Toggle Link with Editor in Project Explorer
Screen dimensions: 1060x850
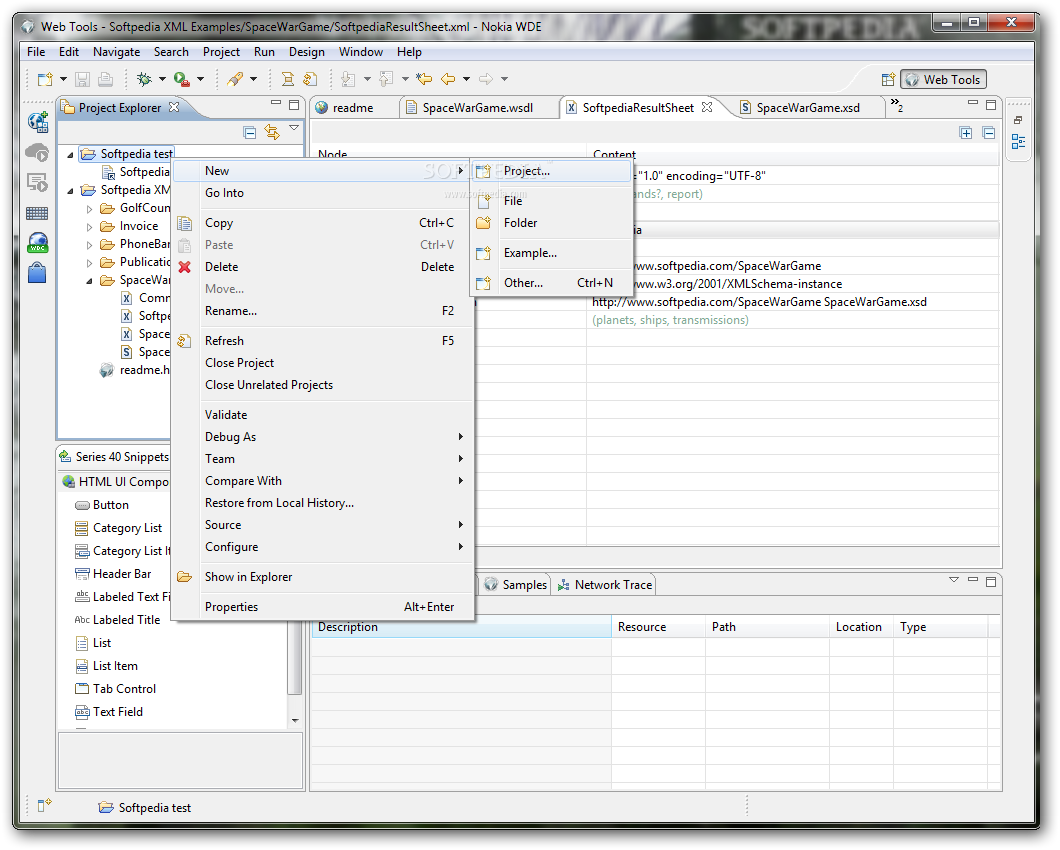[272, 132]
